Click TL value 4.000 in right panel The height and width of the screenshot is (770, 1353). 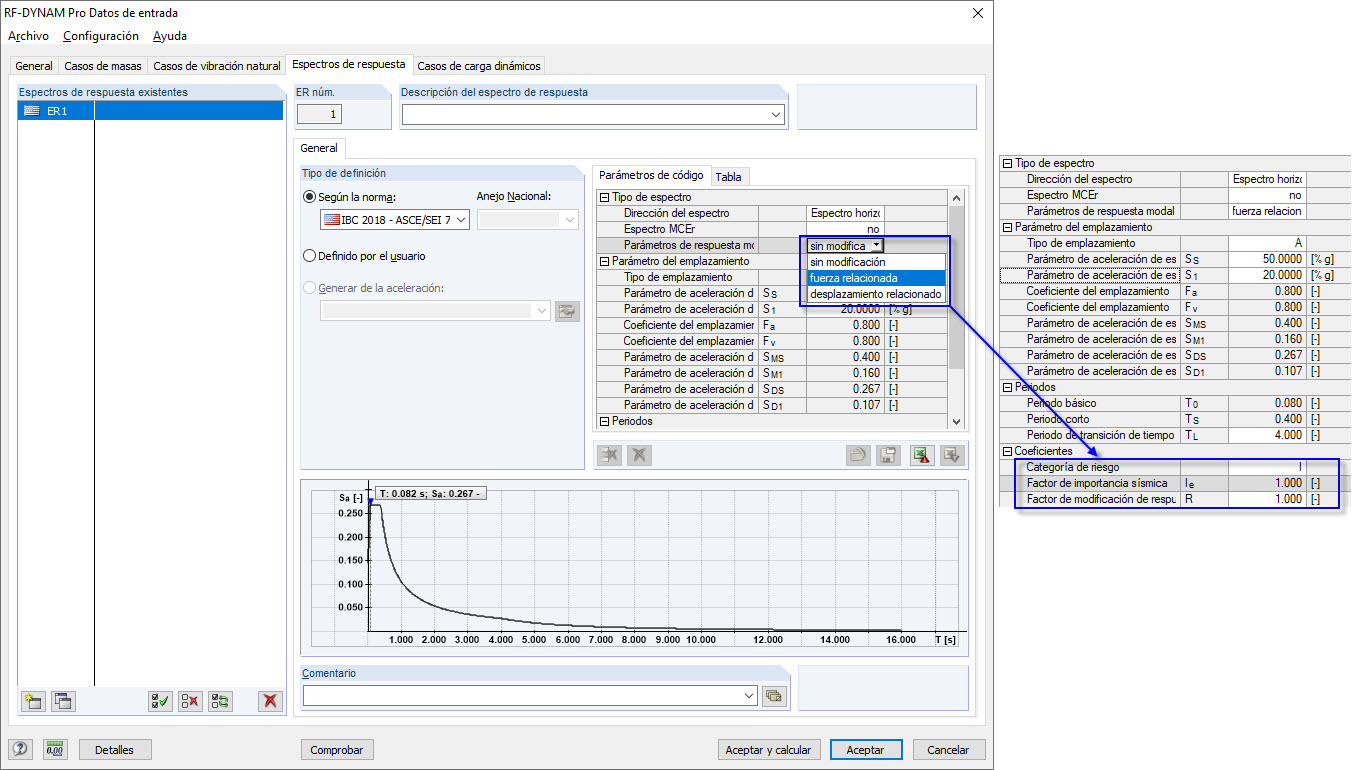[x=1267, y=435]
